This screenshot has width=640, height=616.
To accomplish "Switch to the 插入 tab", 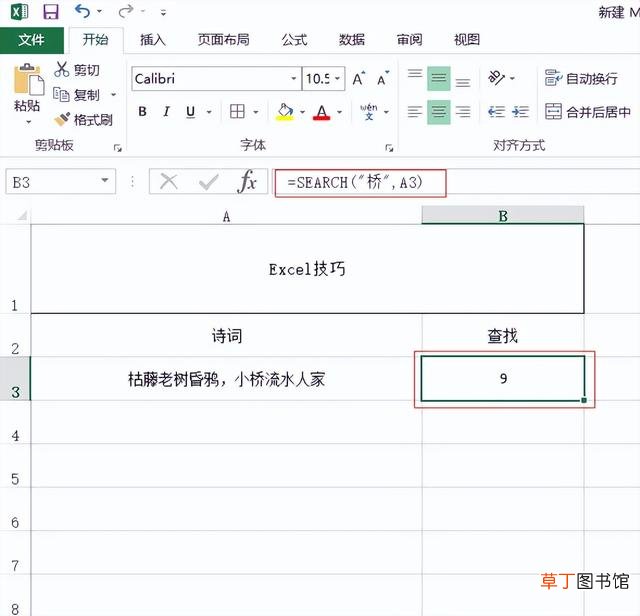I will [x=153, y=40].
